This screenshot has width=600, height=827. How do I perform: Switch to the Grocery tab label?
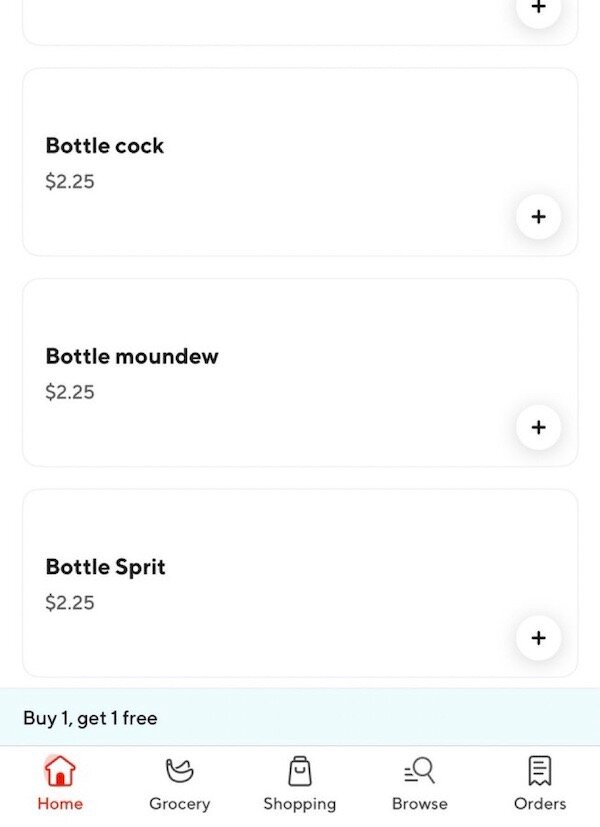179,803
